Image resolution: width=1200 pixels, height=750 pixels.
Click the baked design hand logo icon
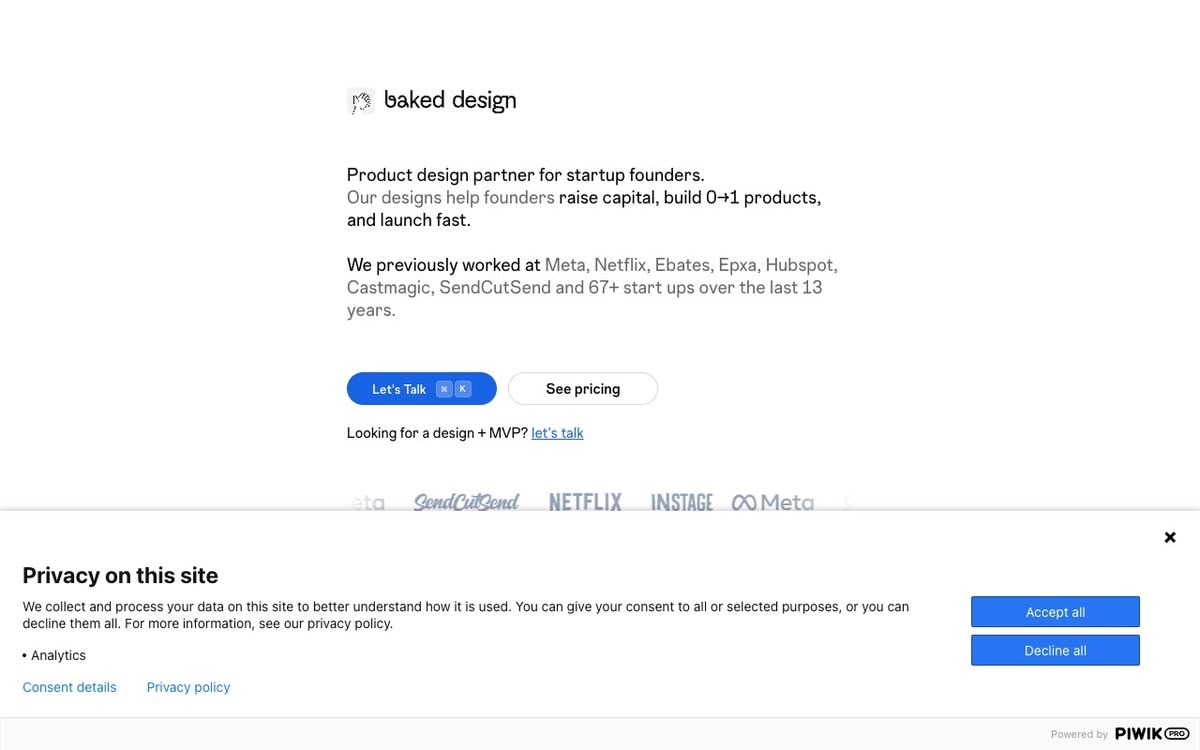[x=360, y=101]
